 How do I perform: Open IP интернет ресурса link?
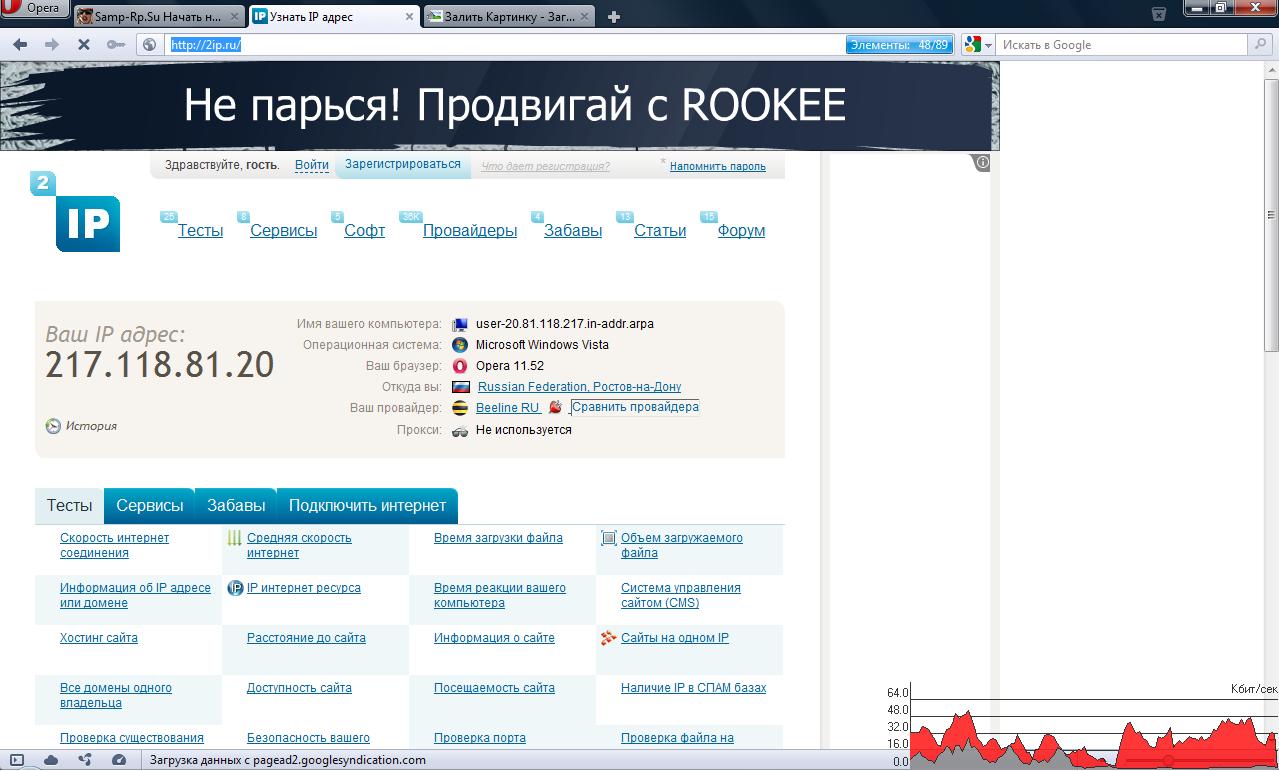pos(304,588)
